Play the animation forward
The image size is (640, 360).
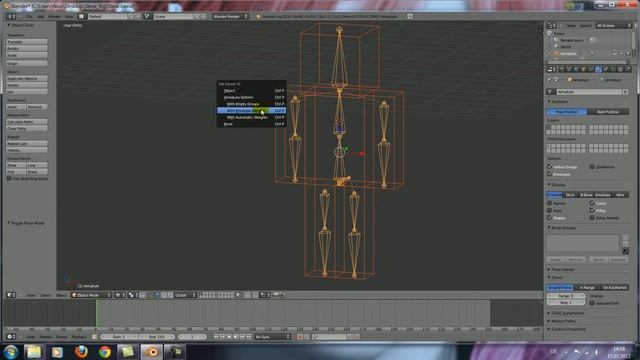236,337
